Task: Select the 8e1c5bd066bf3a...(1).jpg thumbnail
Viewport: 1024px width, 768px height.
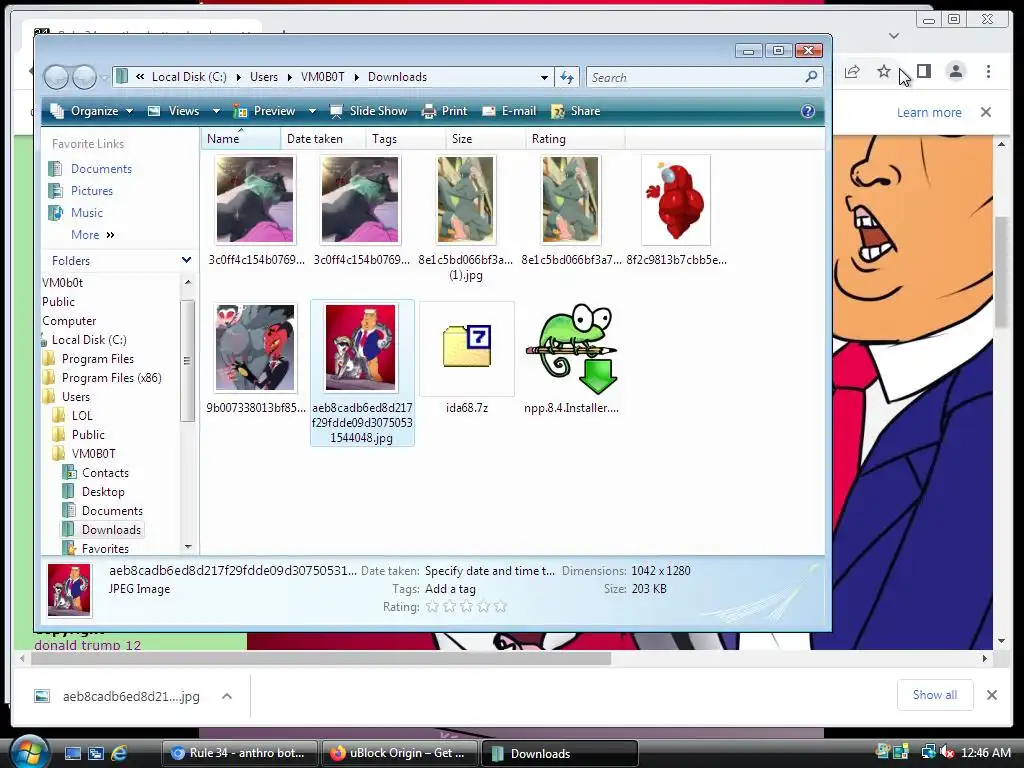Action: tap(466, 200)
